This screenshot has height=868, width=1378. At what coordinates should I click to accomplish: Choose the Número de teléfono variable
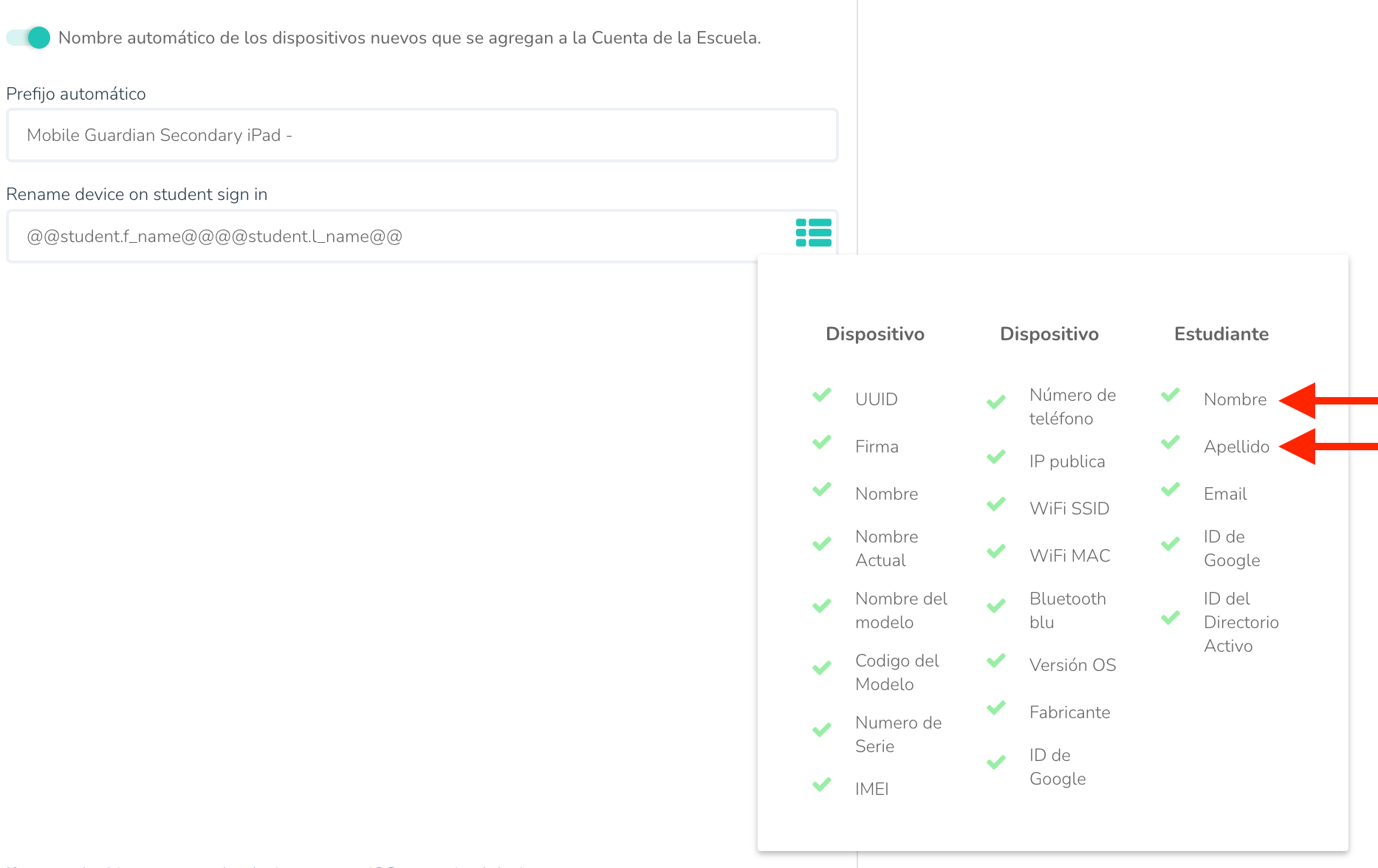1072,407
